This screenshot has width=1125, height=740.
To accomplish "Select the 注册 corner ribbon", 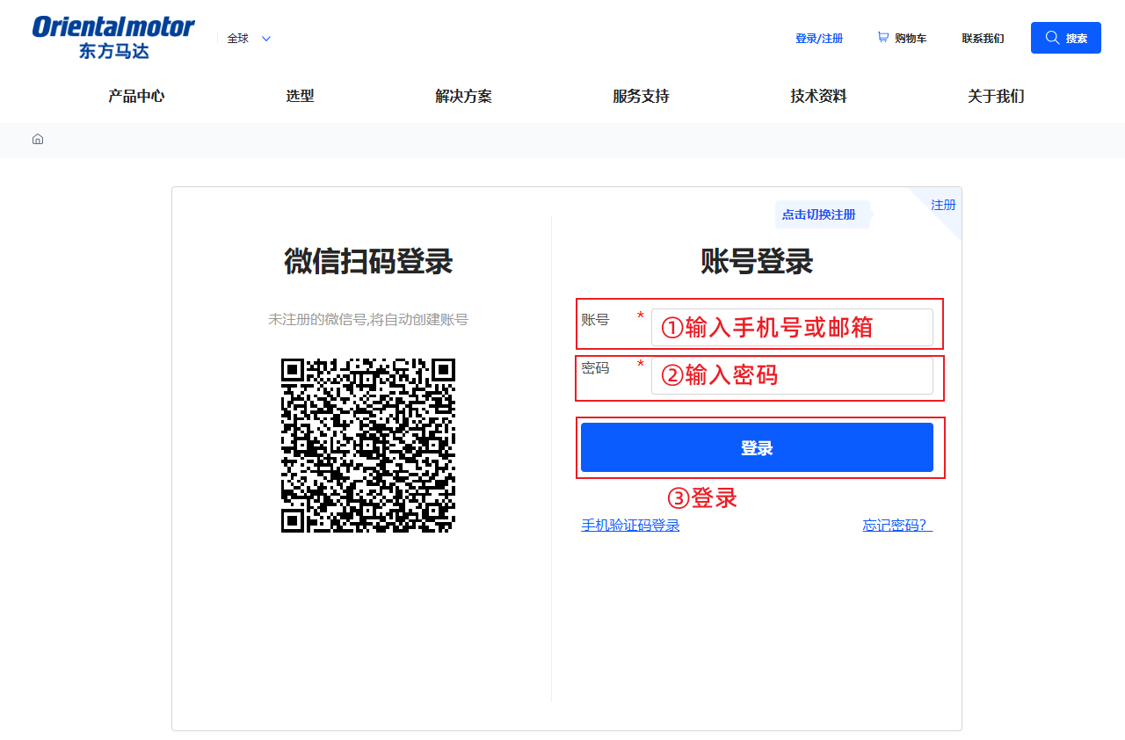I will click(x=942, y=204).
